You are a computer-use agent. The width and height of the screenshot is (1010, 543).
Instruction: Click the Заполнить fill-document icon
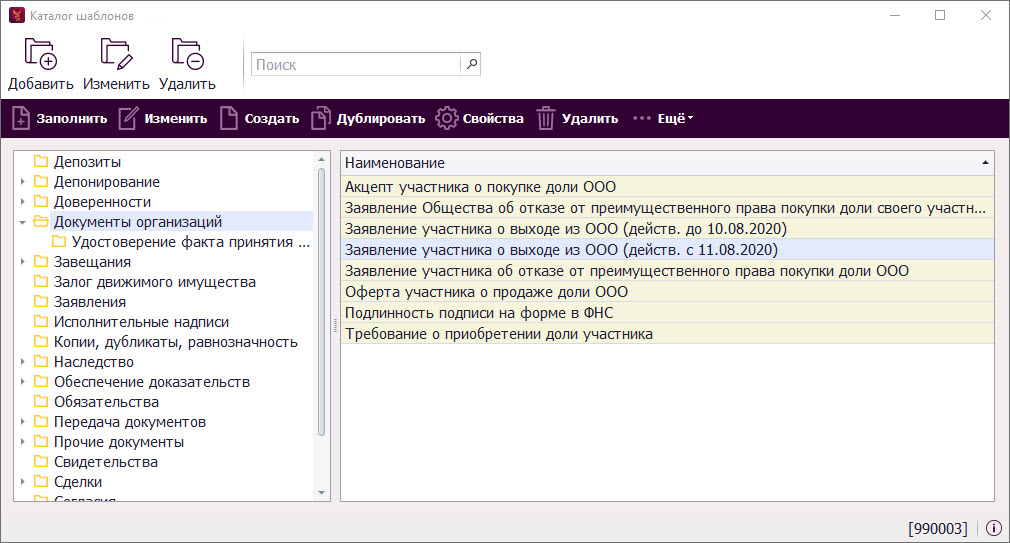tap(21, 119)
